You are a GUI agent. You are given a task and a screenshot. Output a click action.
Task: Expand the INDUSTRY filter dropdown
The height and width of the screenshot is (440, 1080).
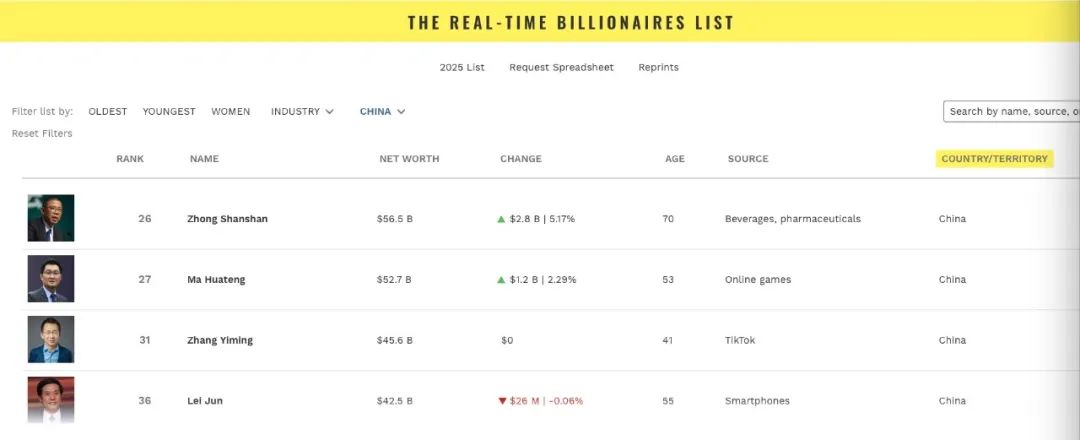302,112
